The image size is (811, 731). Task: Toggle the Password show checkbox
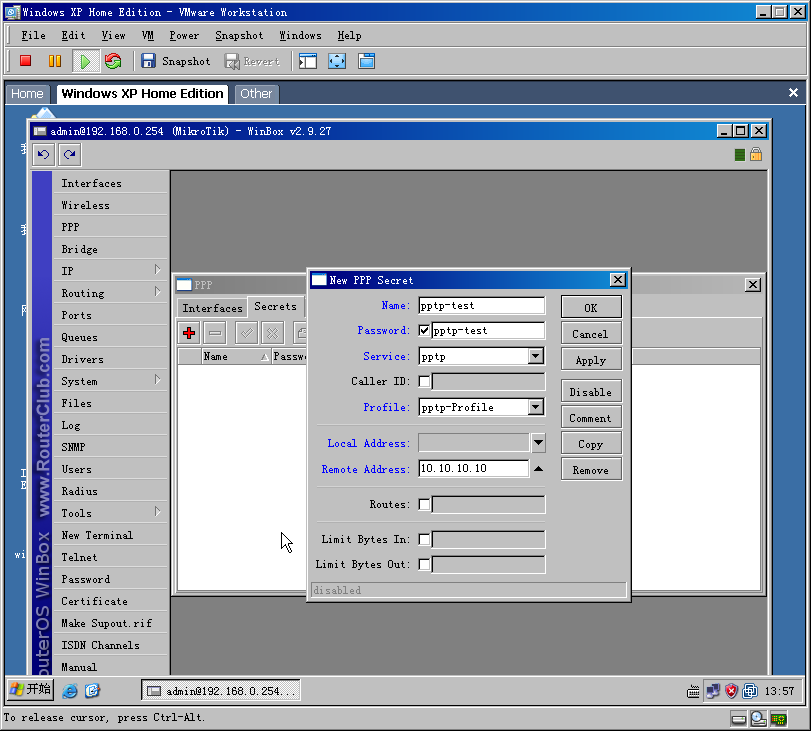tap(424, 331)
